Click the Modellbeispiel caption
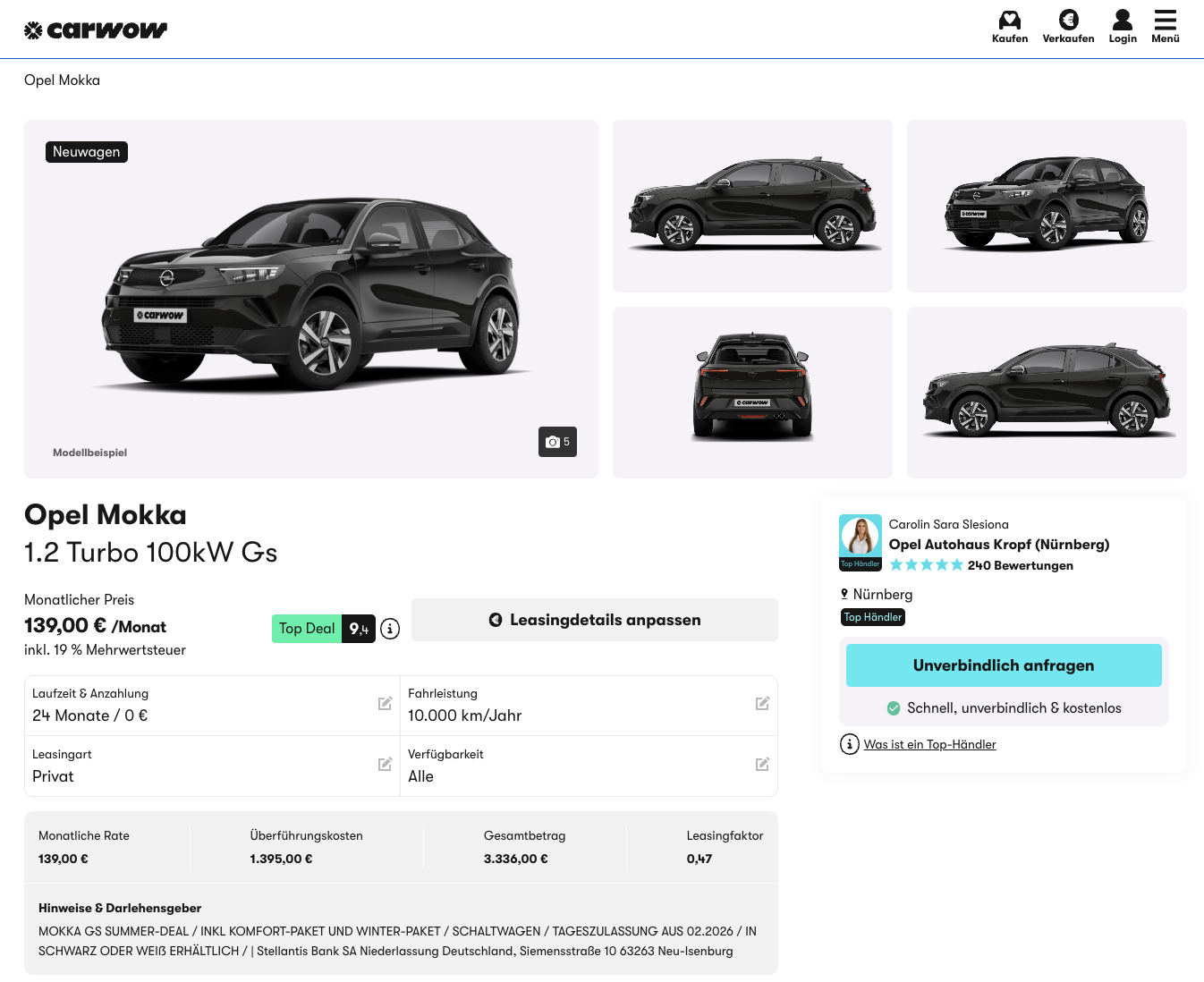The width and height of the screenshot is (1204, 982). click(89, 453)
